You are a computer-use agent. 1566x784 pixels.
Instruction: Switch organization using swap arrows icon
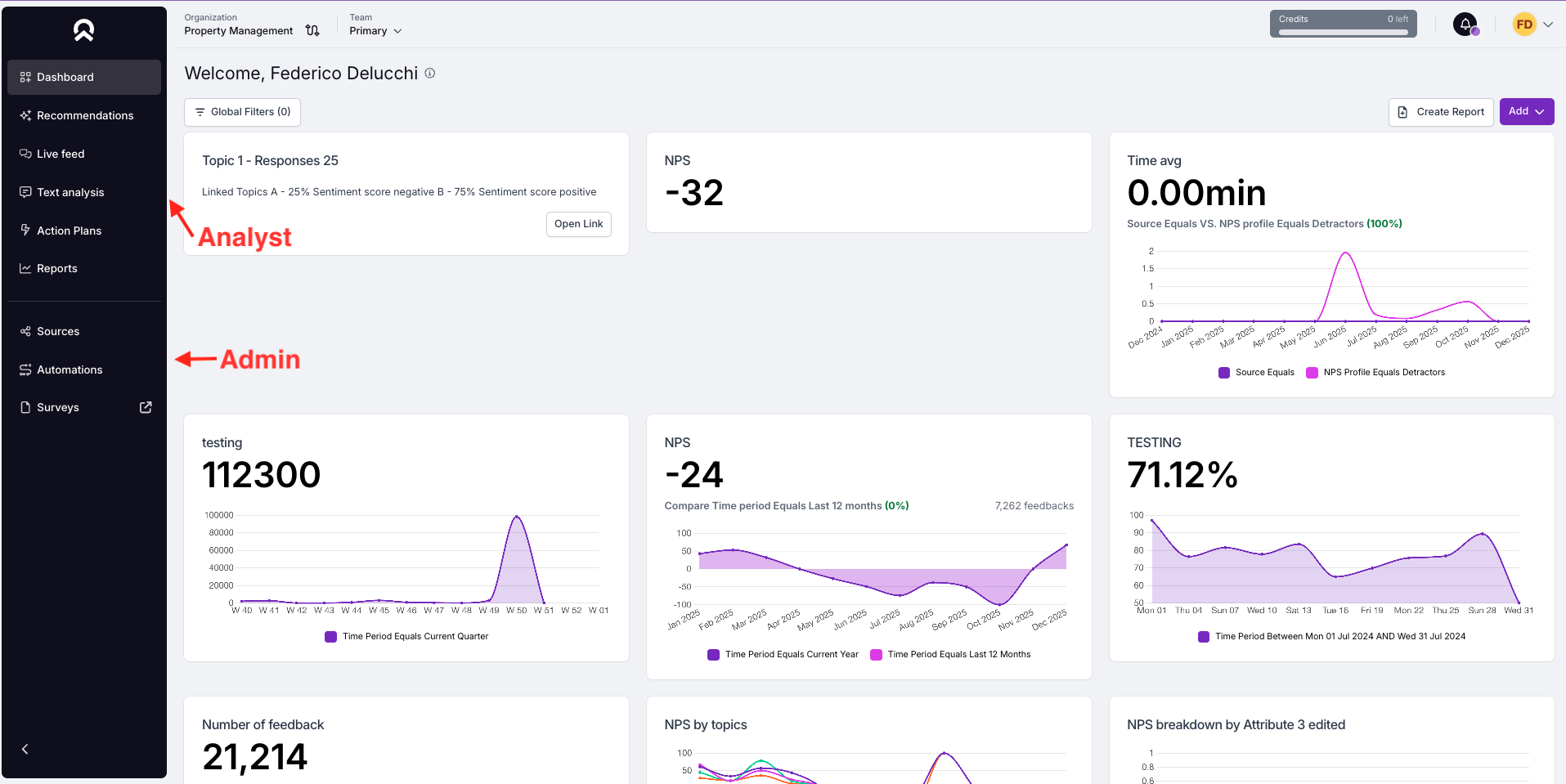coord(312,30)
